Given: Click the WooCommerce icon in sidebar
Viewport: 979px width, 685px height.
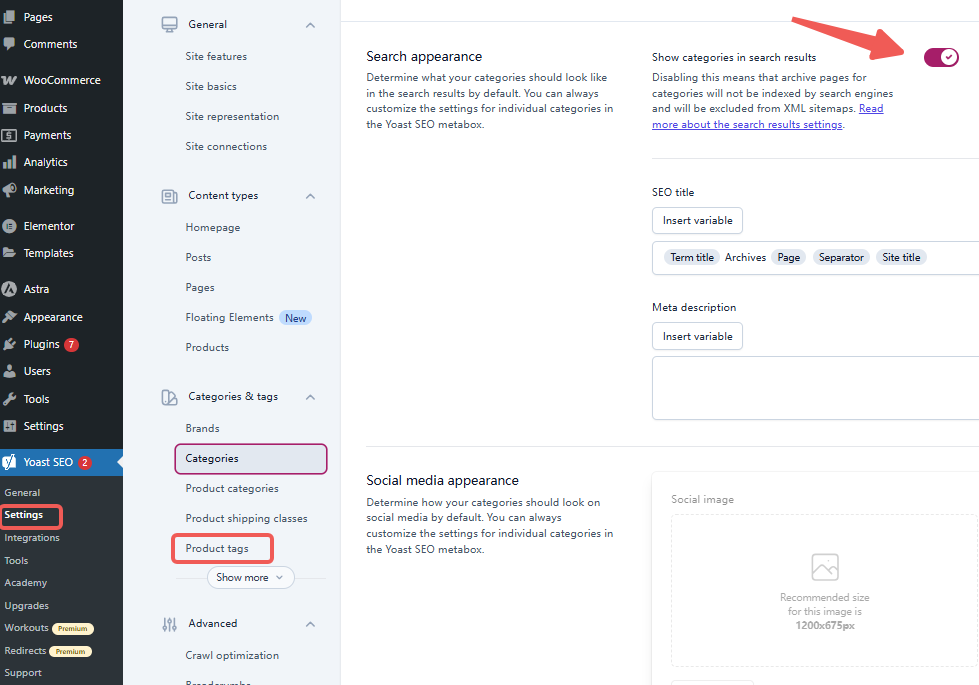Looking at the screenshot, I should pyautogui.click(x=9, y=80).
